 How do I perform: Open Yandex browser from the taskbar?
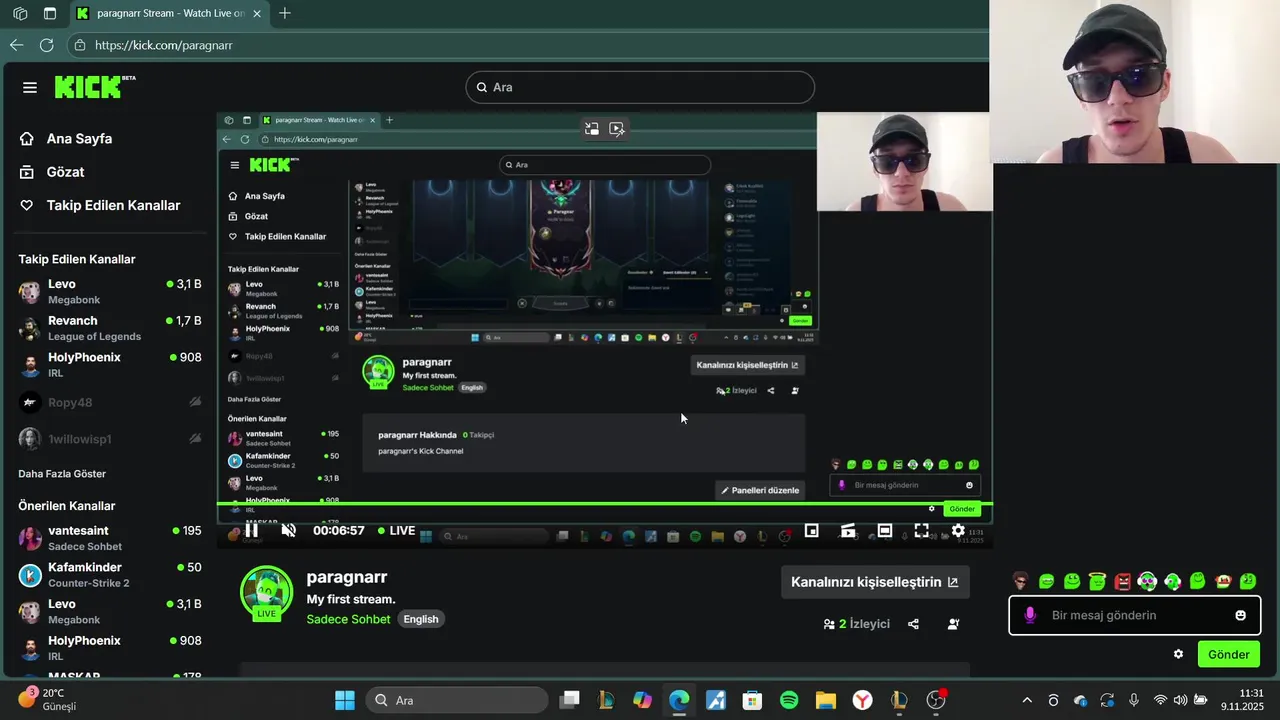862,700
